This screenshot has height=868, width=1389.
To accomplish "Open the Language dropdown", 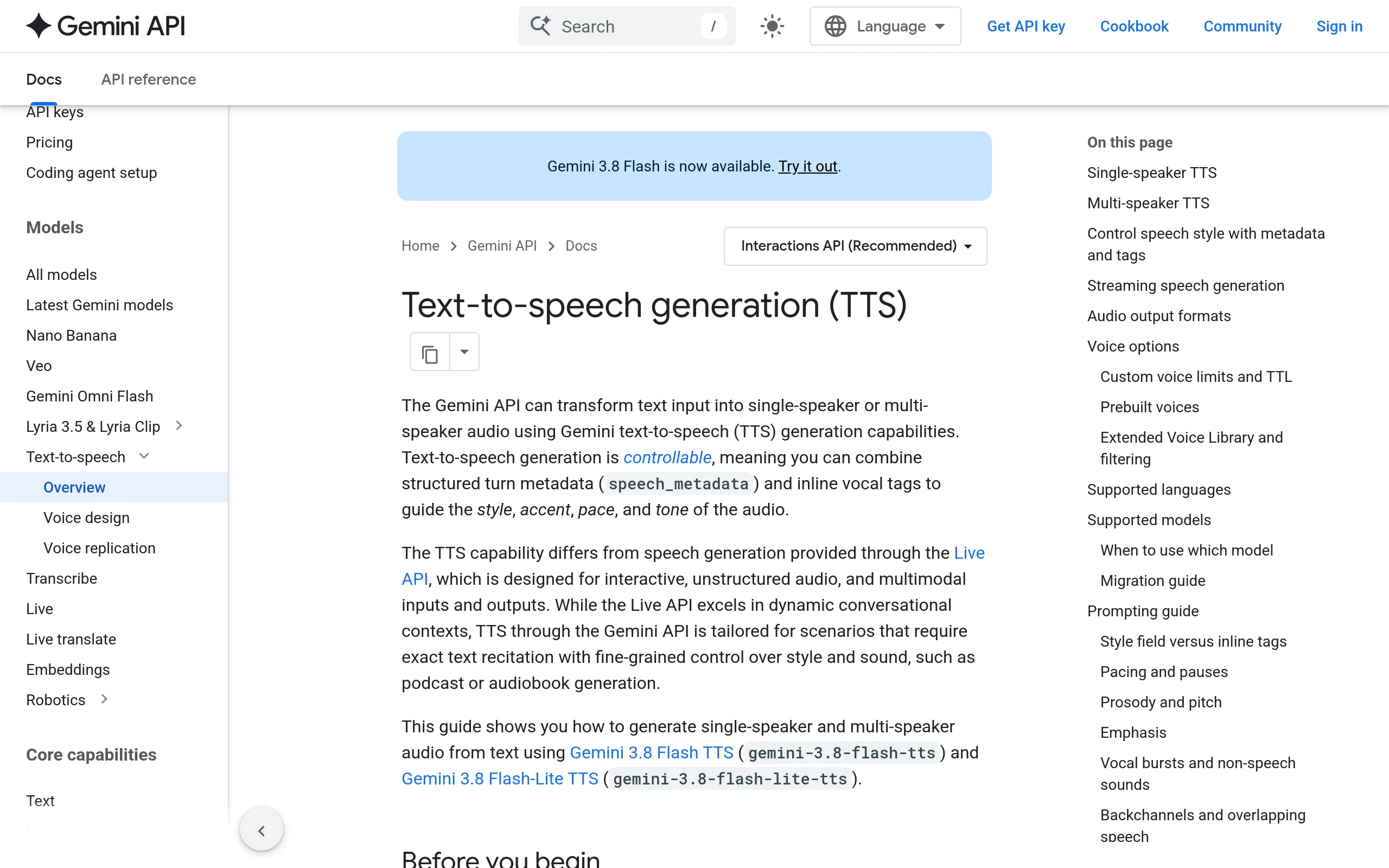I will coord(885,26).
